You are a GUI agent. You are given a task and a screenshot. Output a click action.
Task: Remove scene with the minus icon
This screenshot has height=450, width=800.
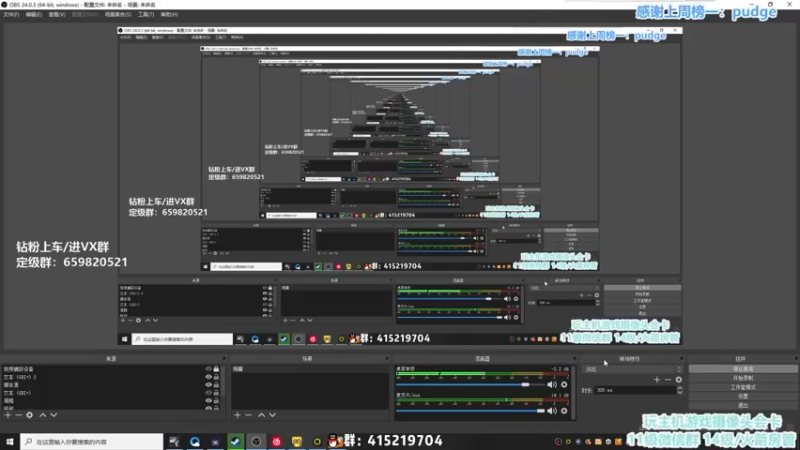248,415
